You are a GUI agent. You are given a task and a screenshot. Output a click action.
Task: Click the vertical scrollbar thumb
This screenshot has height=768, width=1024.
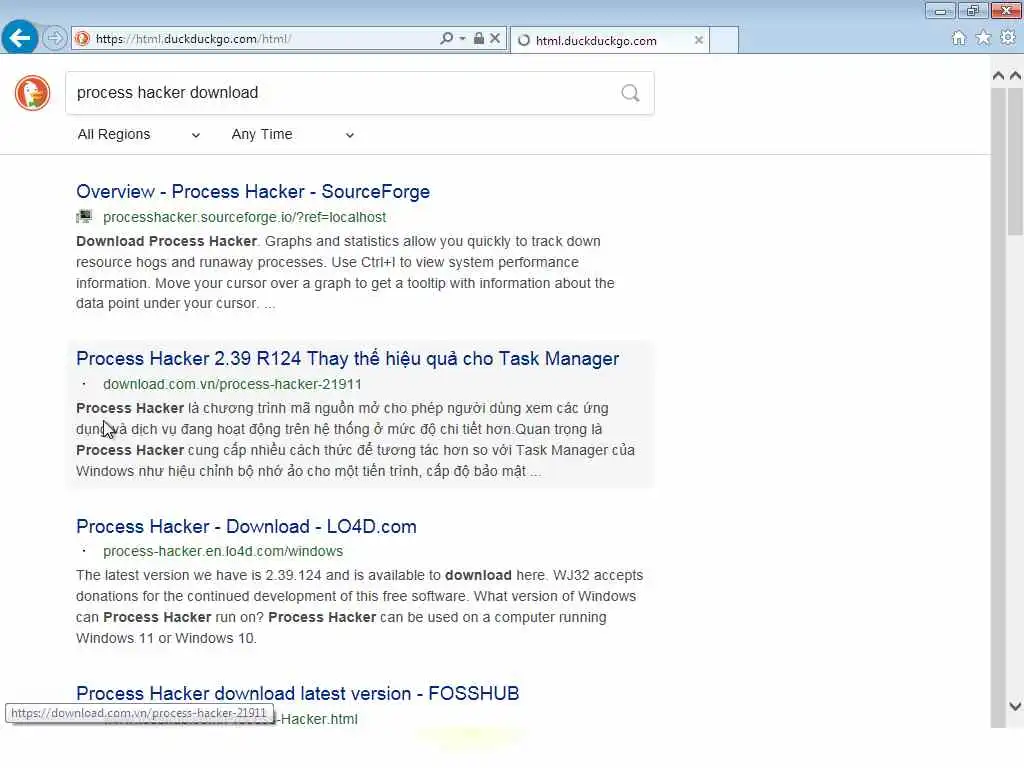pyautogui.click(x=1015, y=161)
